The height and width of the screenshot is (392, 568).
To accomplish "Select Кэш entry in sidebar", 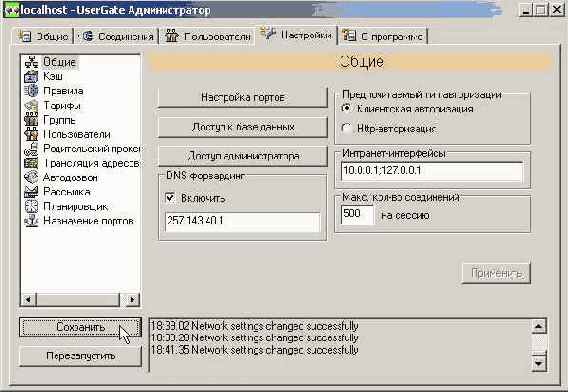I will point(53,76).
